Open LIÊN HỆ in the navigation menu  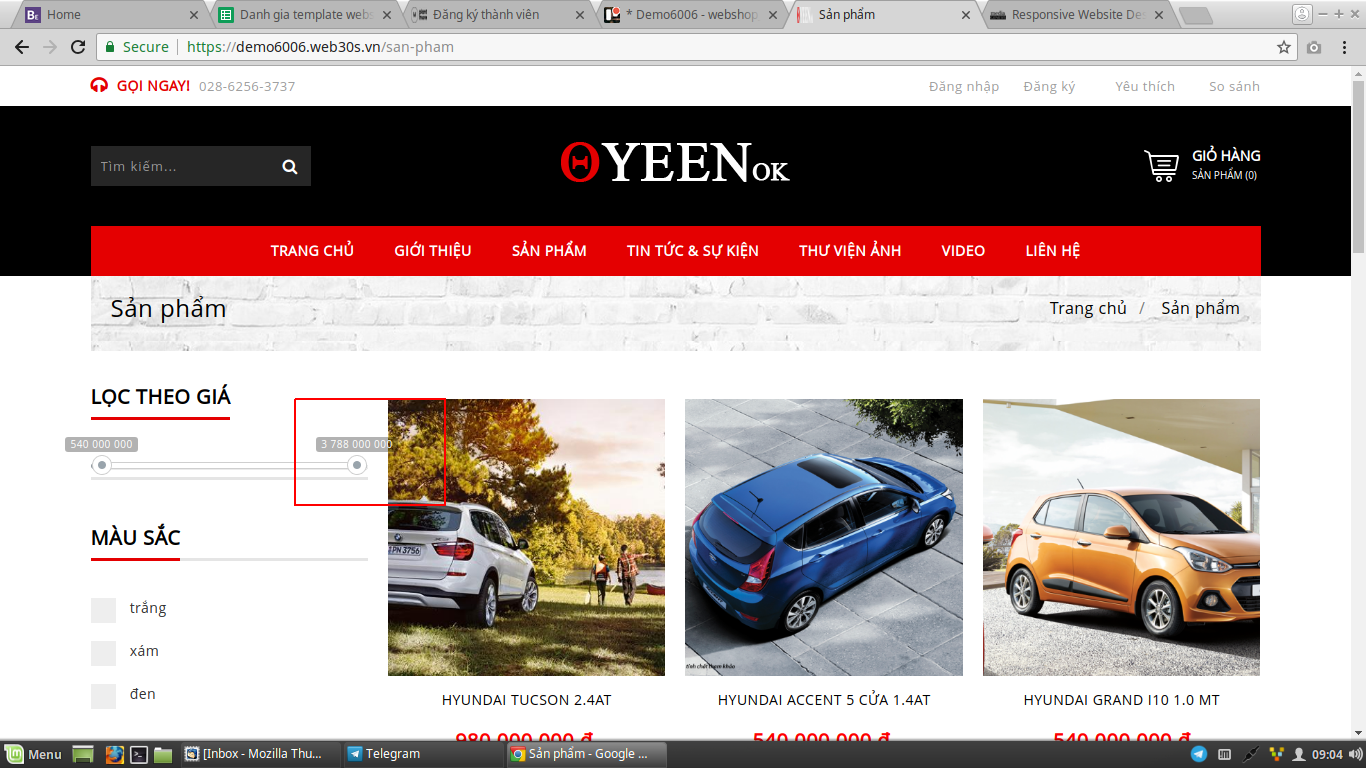1053,251
